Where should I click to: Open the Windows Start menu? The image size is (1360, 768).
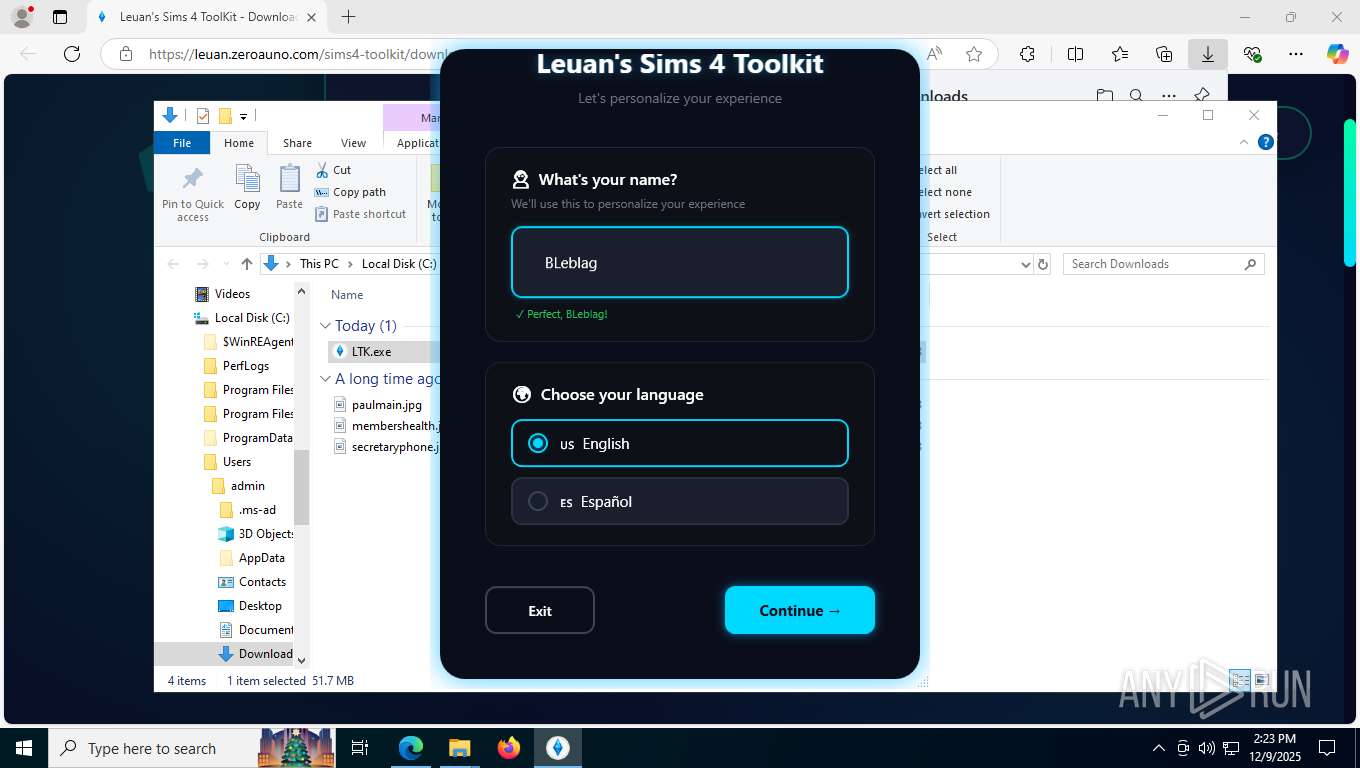[24, 748]
